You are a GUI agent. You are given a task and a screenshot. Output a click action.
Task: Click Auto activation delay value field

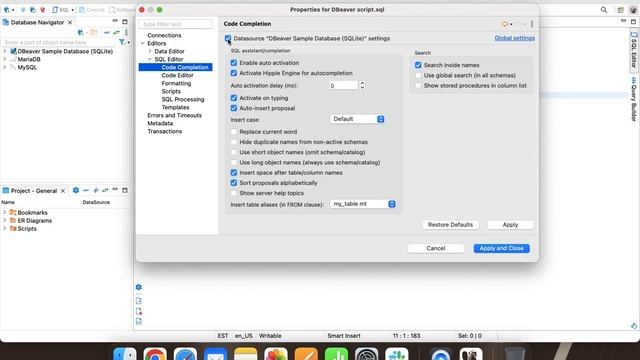(x=344, y=86)
